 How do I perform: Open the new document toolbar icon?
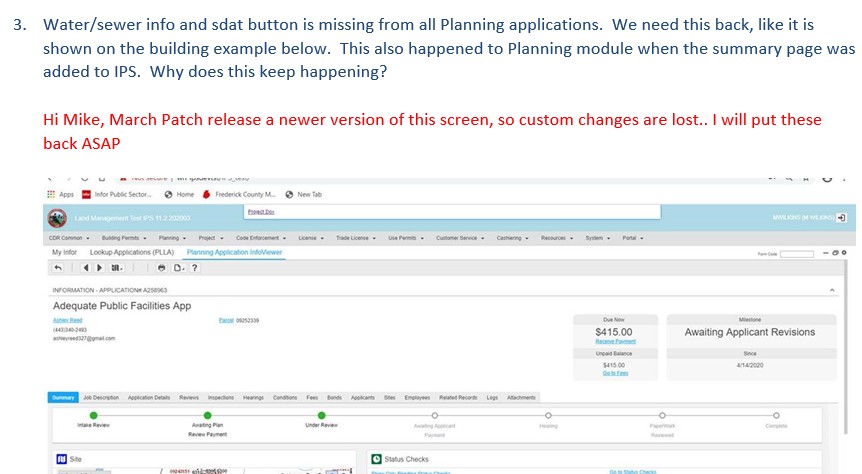tap(179, 268)
